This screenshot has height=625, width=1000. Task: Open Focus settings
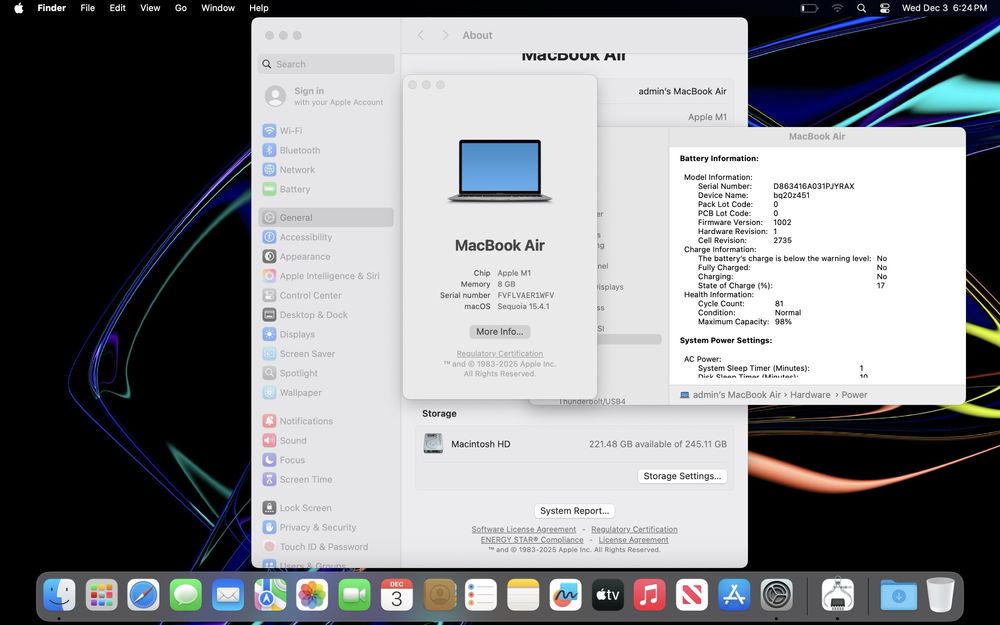pyautogui.click(x=326, y=460)
